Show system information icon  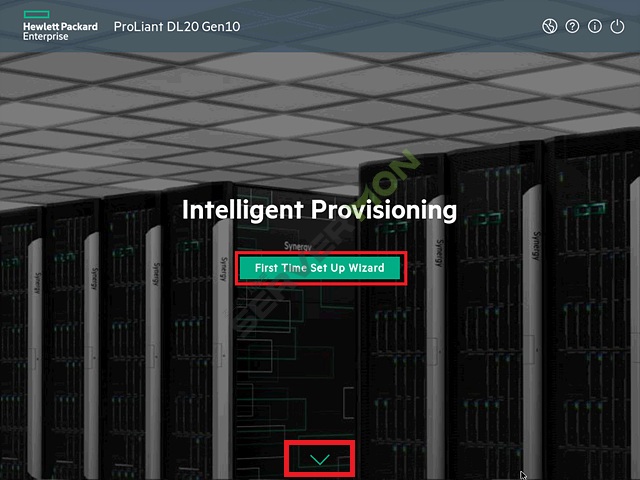pos(595,27)
